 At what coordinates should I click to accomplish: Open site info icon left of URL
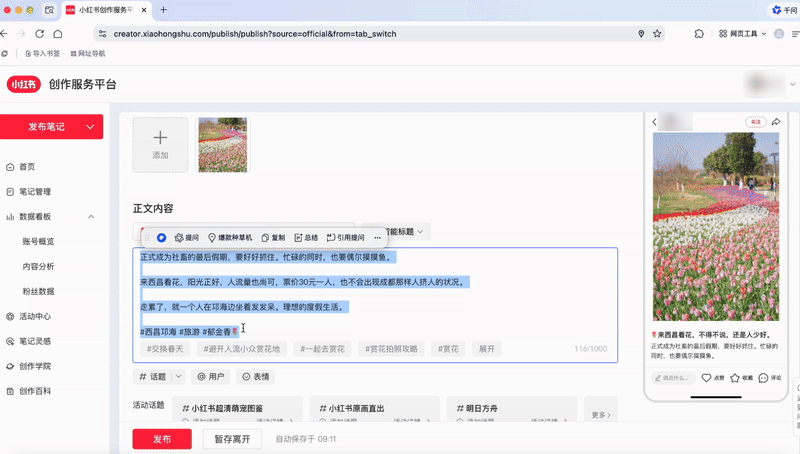click(x=103, y=34)
